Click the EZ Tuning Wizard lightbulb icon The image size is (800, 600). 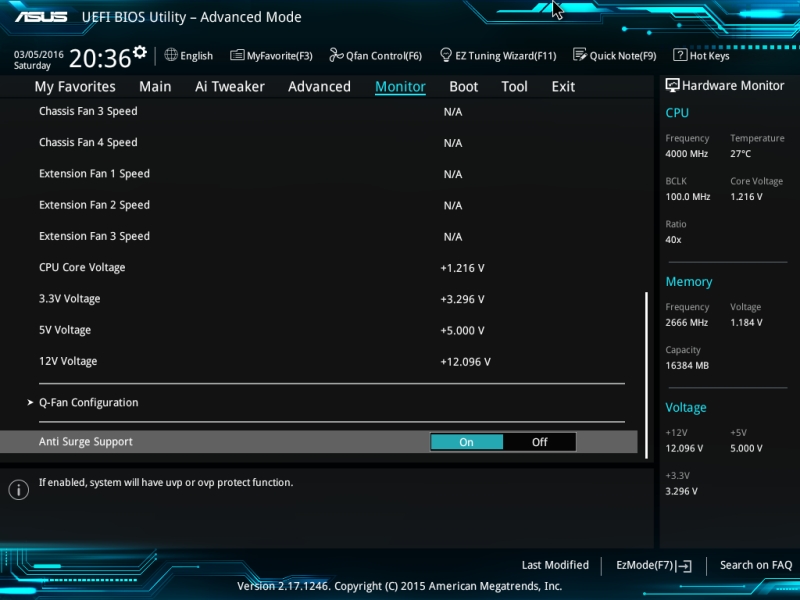tap(445, 55)
